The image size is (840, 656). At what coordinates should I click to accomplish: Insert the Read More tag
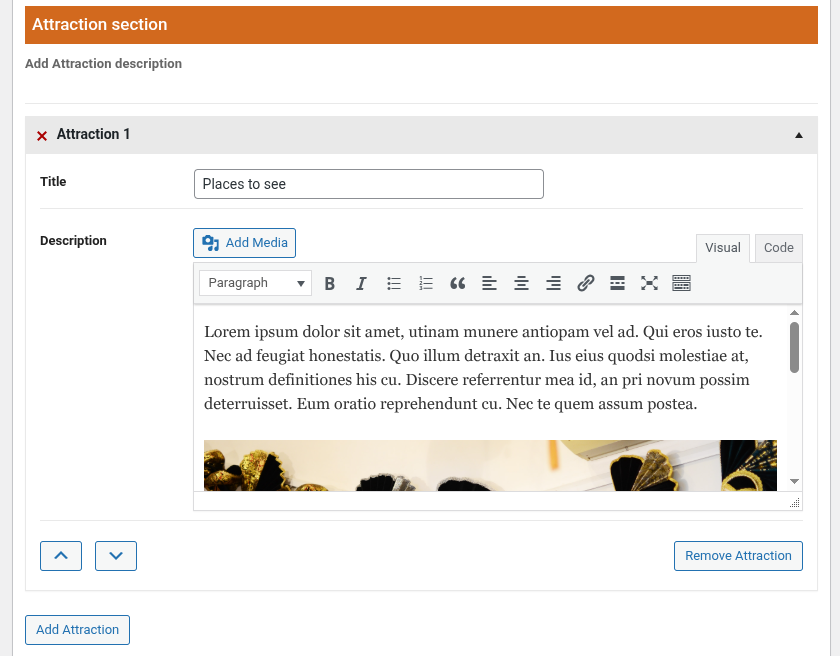[618, 284]
